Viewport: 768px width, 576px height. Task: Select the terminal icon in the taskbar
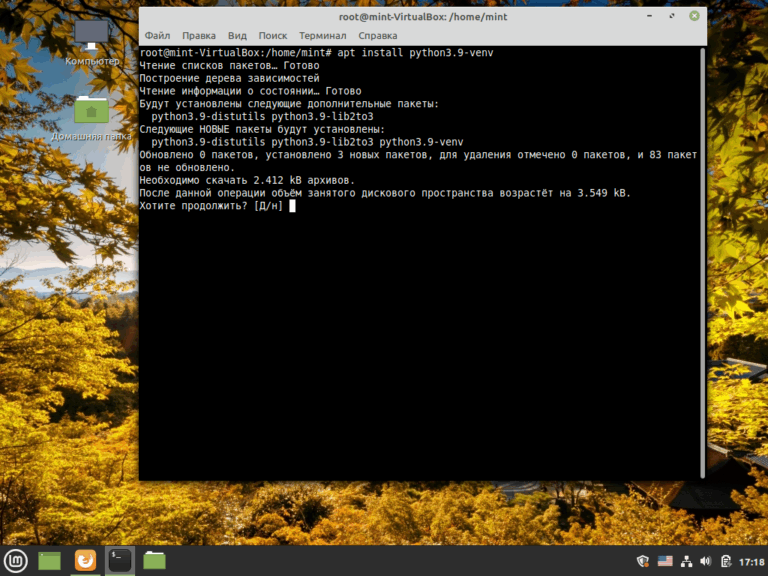click(120, 560)
